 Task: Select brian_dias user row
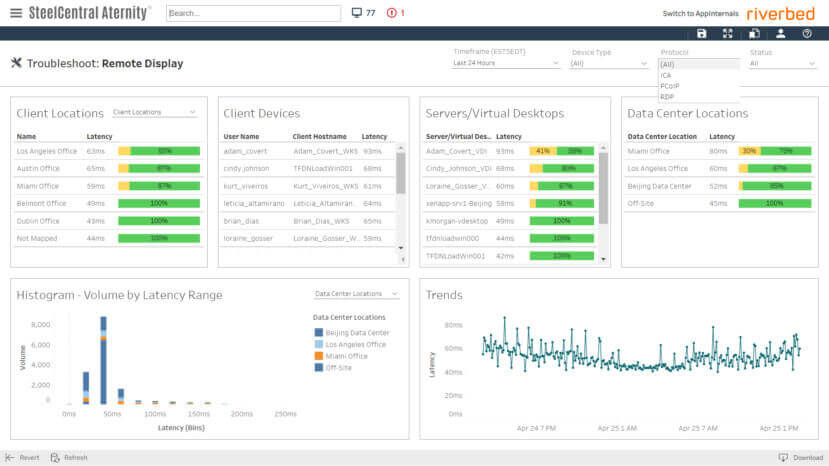309,221
